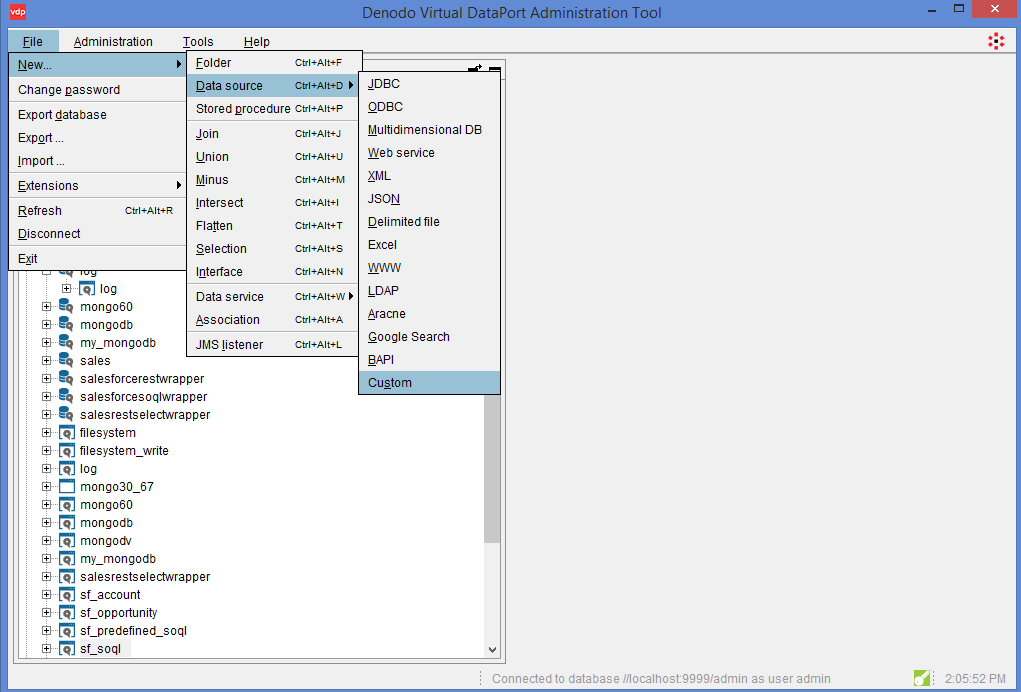This screenshot has width=1021, height=692.
Task: Click the nested log view icon
Action: pos(87,288)
